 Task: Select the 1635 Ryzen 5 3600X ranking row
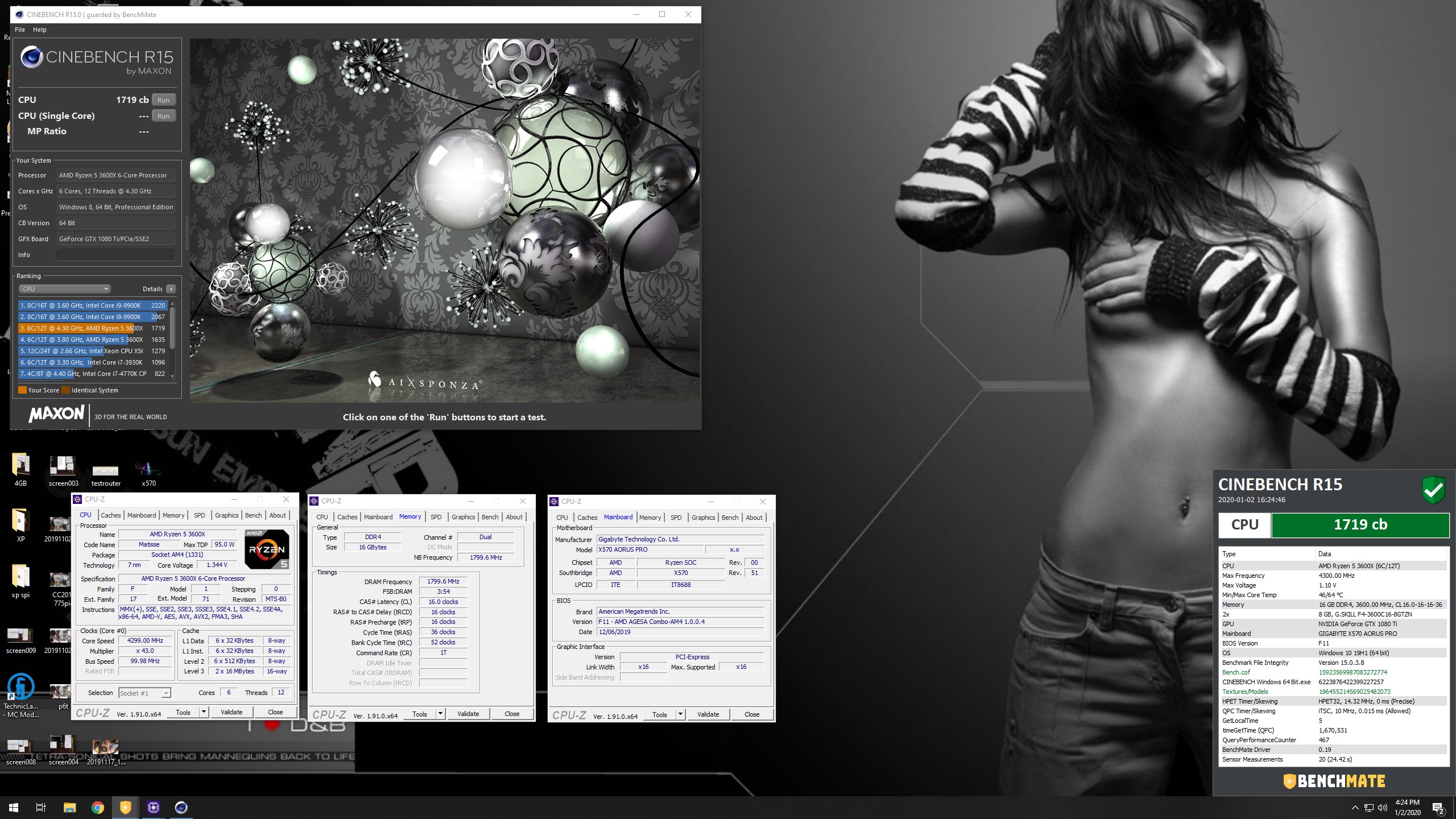pos(93,340)
